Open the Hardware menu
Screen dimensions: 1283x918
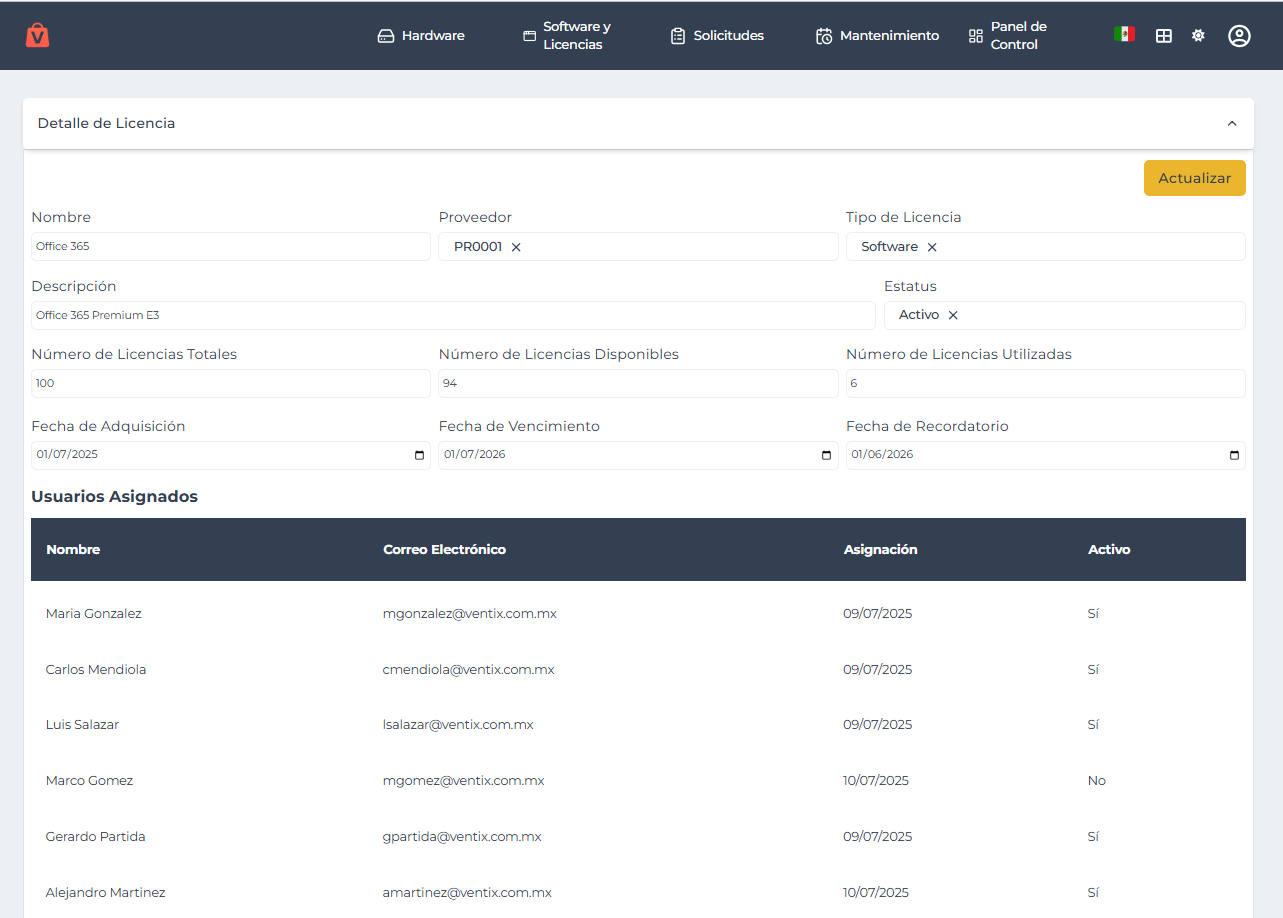pos(421,36)
